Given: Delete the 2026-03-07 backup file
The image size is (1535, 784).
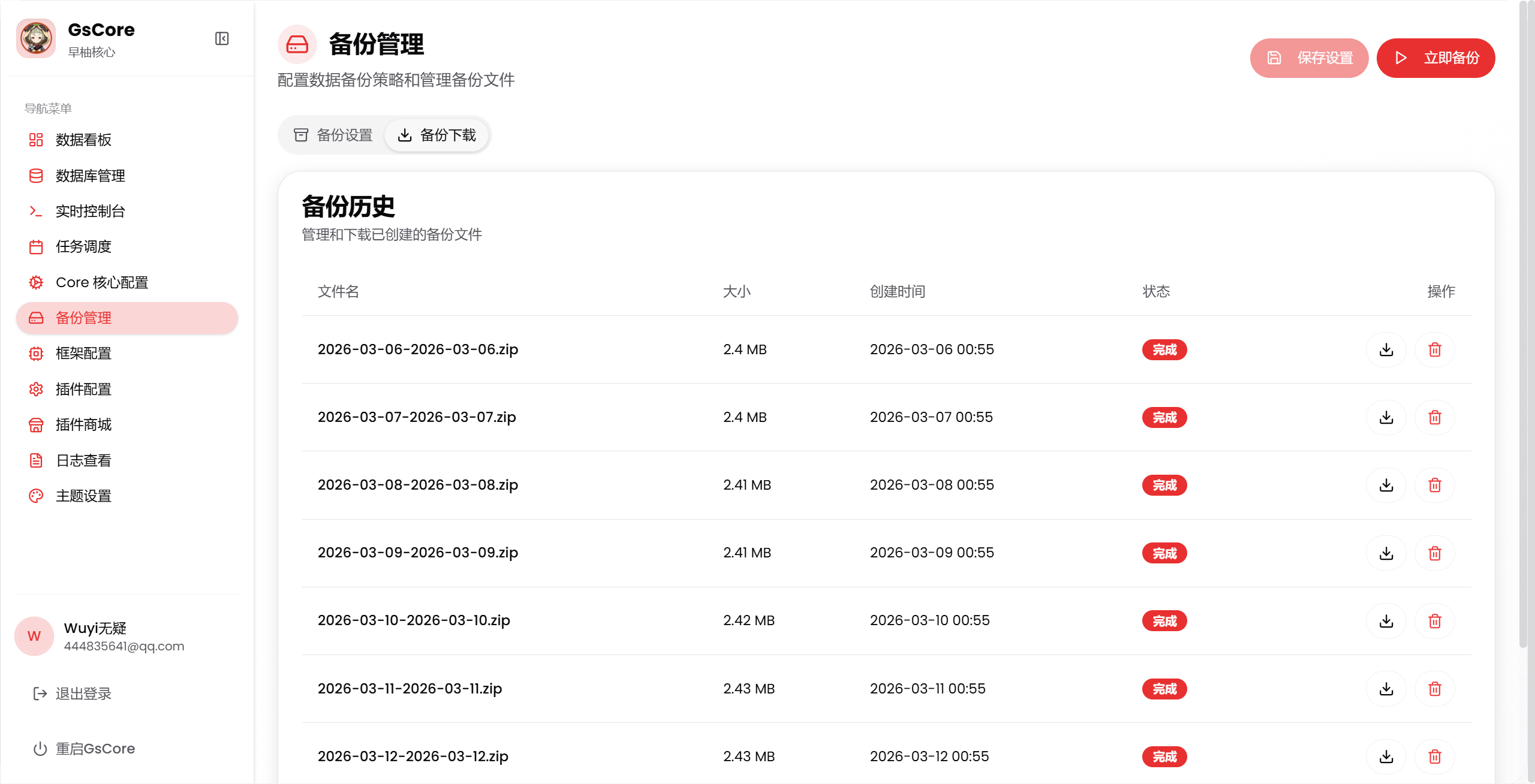Looking at the screenshot, I should [1434, 417].
